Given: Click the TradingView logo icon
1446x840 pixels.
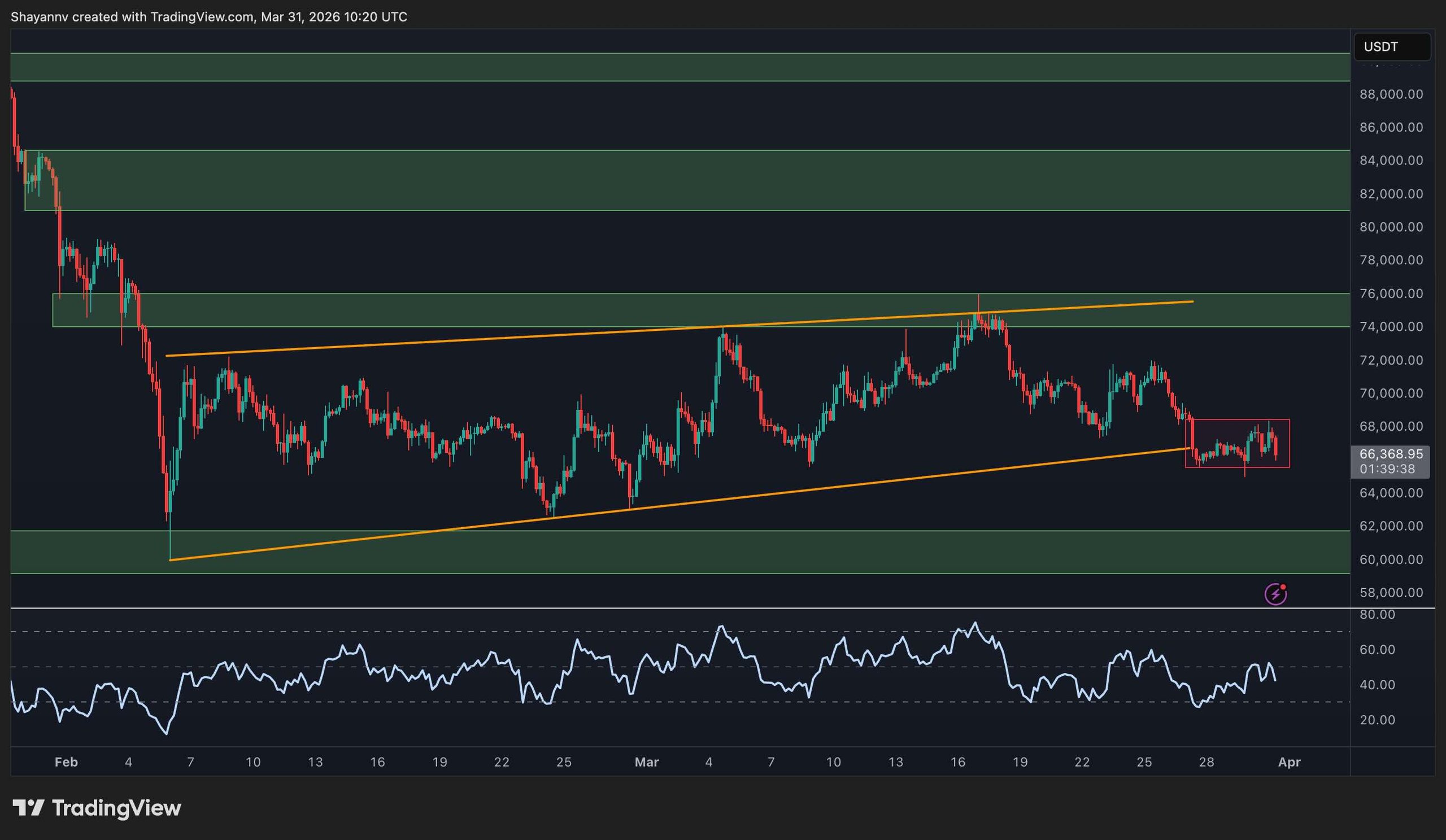Looking at the screenshot, I should tap(29, 808).
